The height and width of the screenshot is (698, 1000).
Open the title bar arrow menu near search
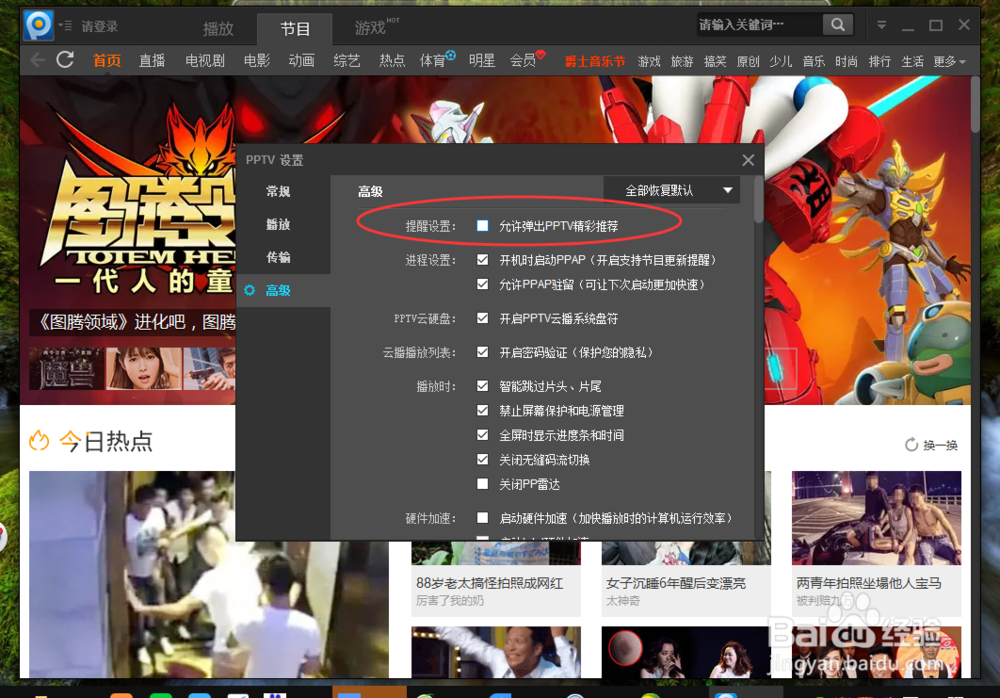pos(881,24)
